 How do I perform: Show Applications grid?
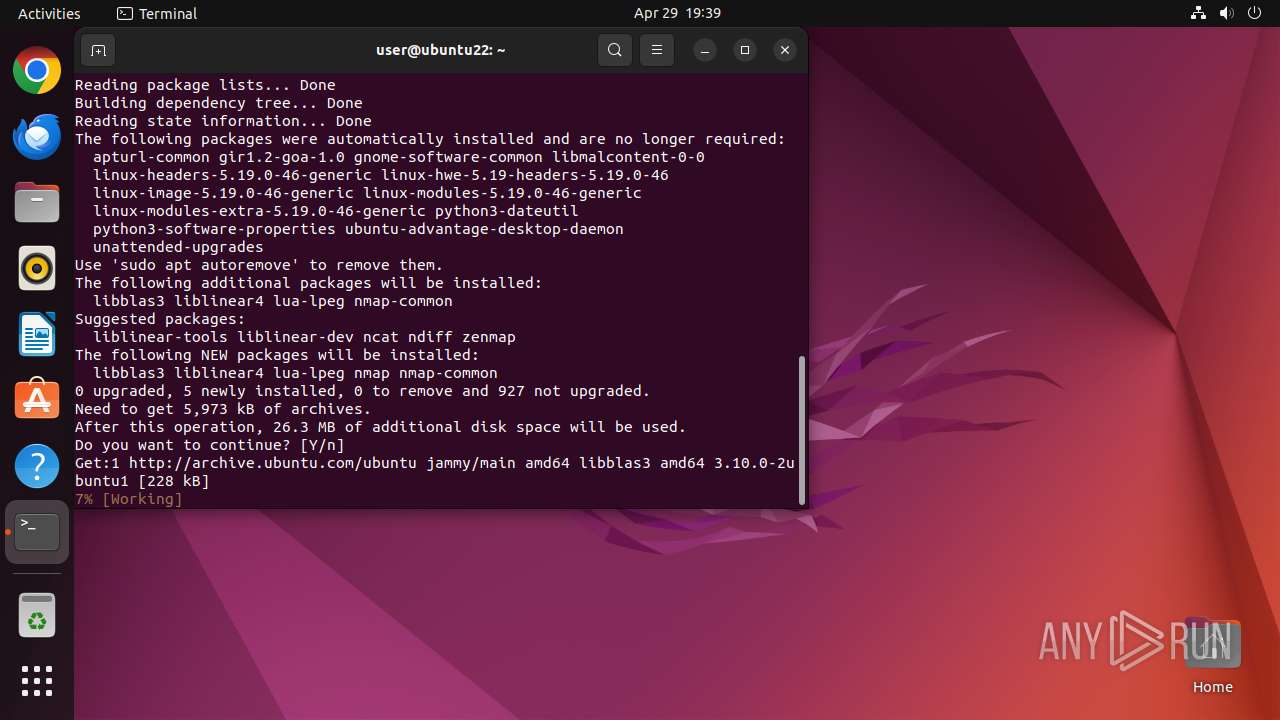[37, 681]
